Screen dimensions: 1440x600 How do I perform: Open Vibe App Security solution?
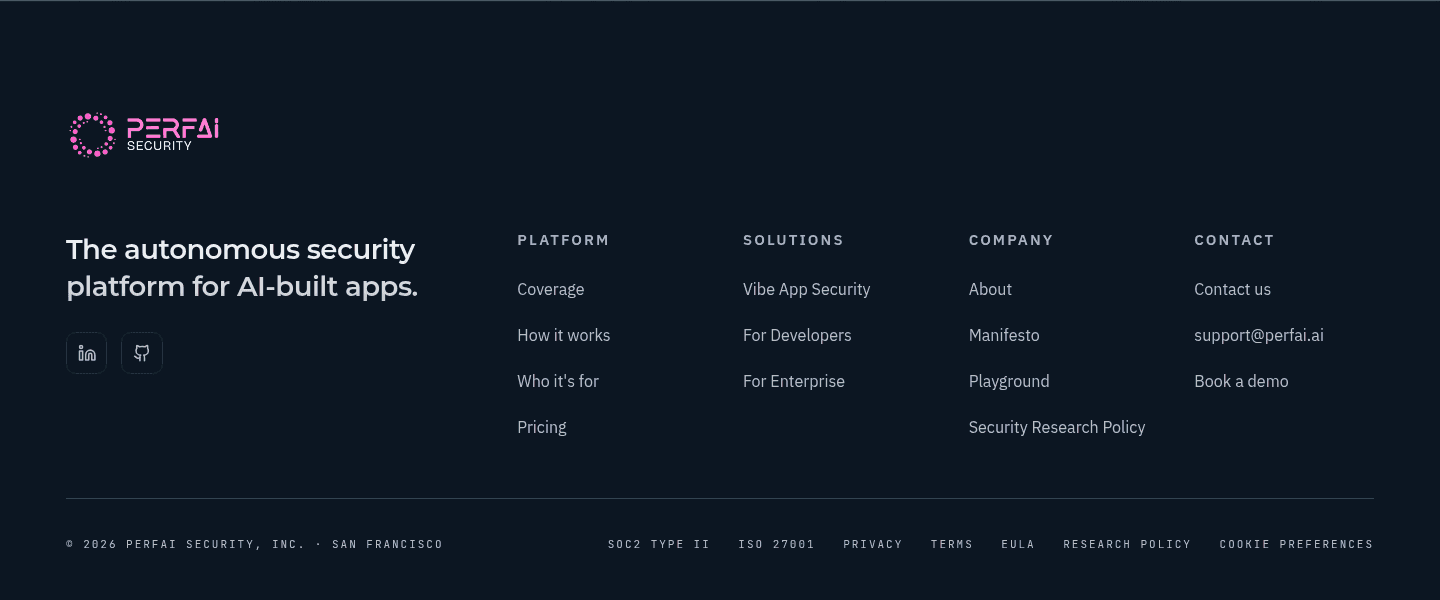[807, 289]
